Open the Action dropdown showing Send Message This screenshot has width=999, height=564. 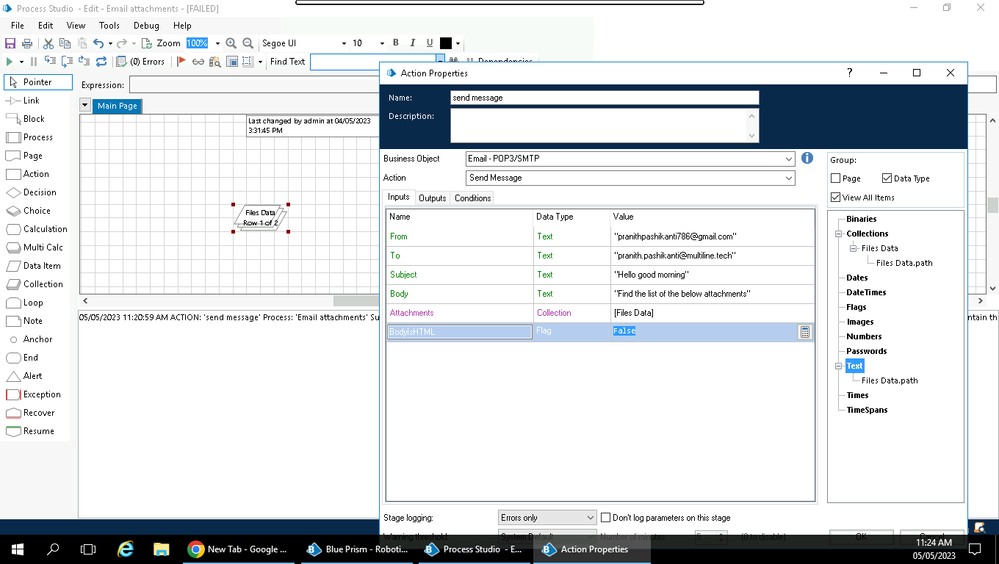point(789,178)
